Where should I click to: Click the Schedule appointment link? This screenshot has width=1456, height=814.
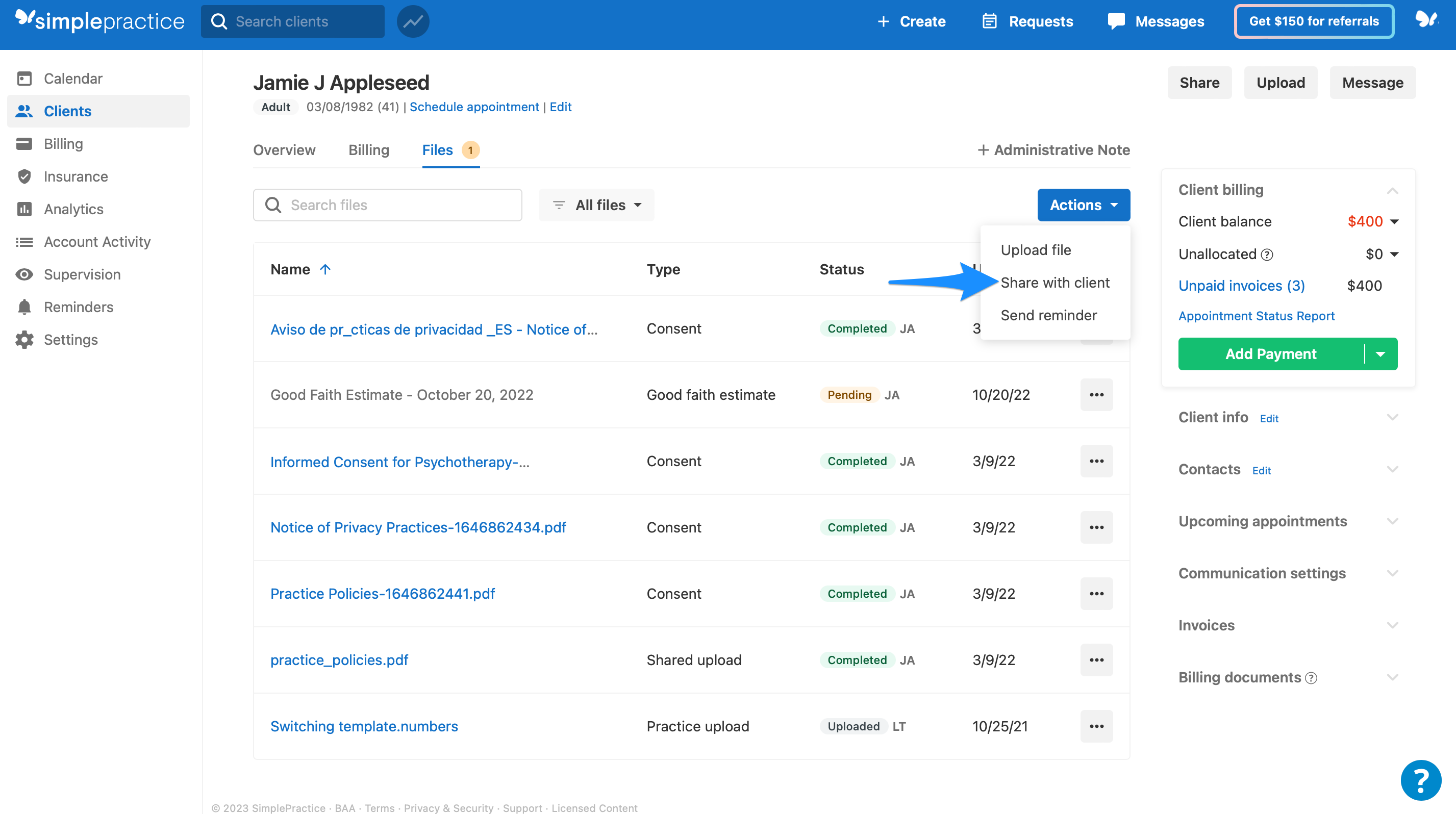(x=473, y=107)
